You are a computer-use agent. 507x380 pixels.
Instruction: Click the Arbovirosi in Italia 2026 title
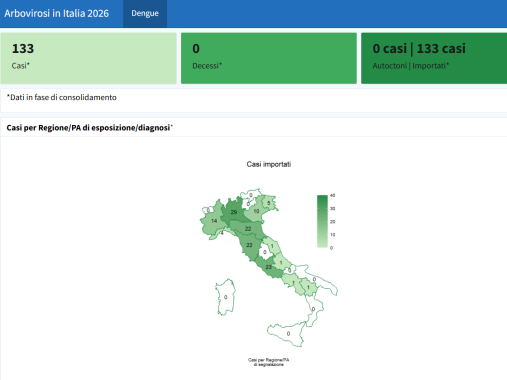[56, 13]
